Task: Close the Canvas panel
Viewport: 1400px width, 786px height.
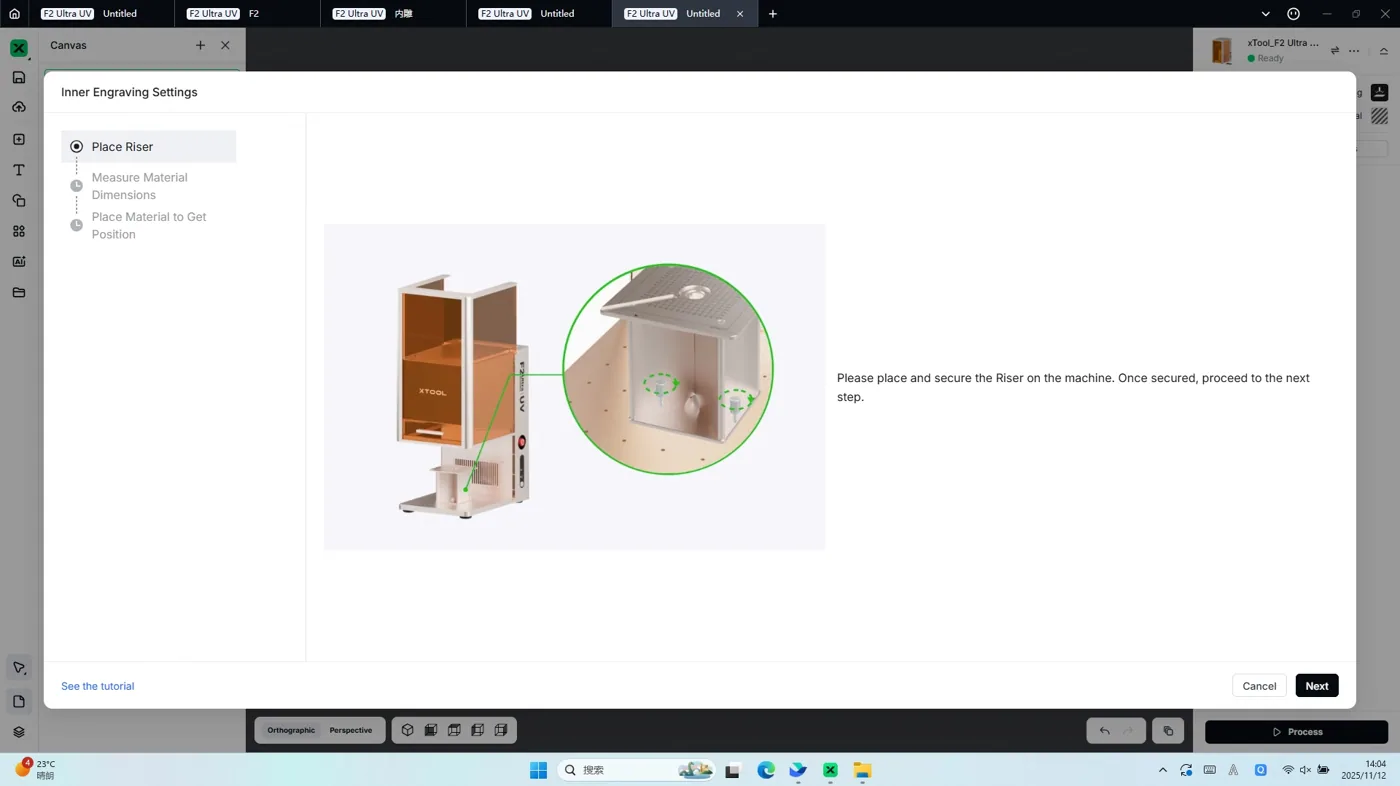Action: tap(225, 45)
